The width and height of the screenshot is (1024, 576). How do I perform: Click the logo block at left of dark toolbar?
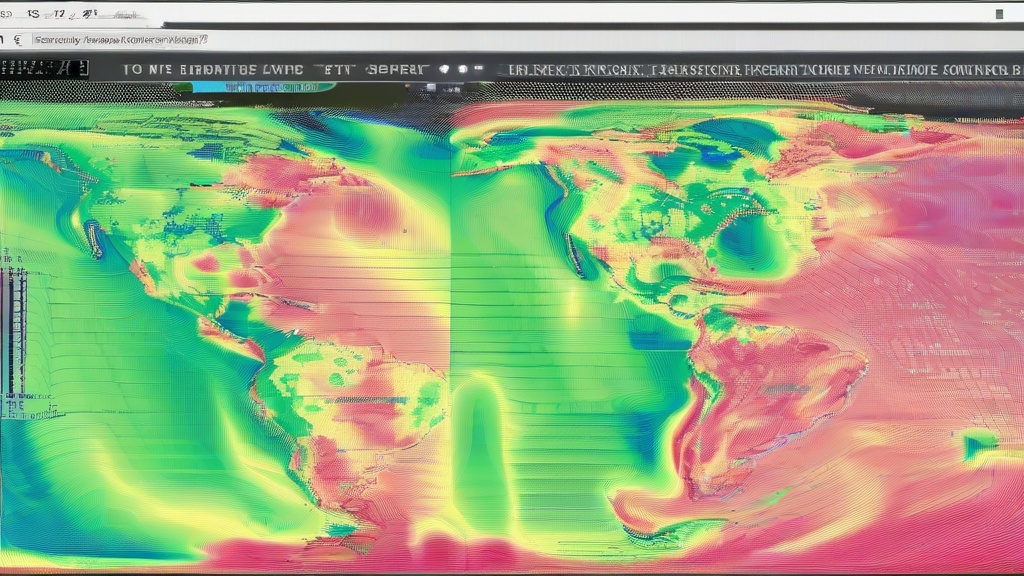click(x=43, y=69)
